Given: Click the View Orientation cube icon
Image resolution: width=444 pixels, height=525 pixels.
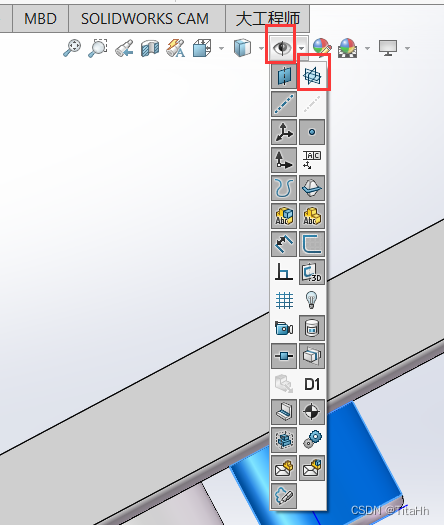Looking at the screenshot, I should click(x=202, y=48).
